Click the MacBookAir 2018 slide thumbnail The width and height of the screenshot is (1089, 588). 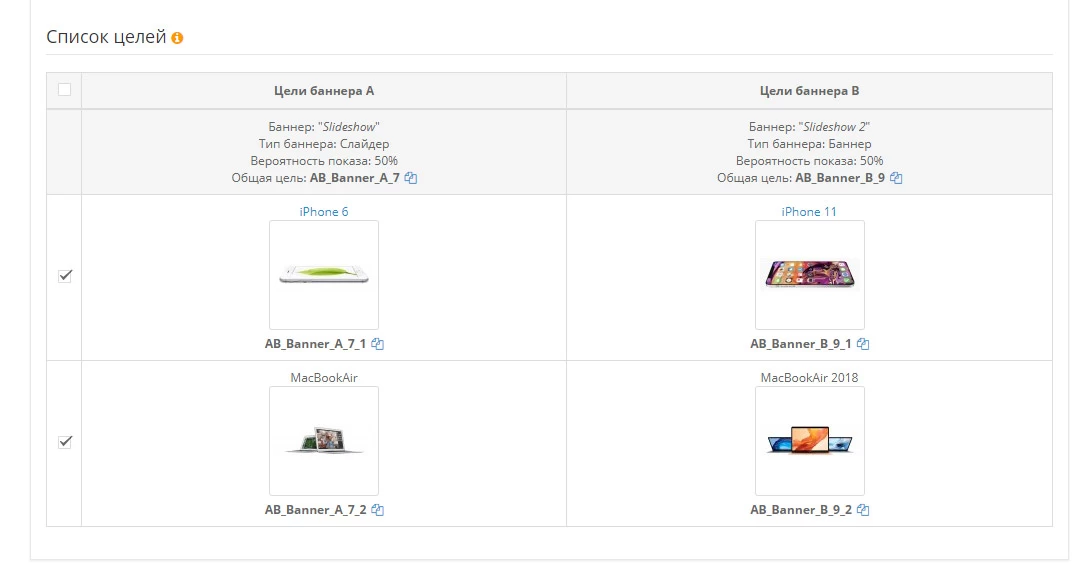810,441
